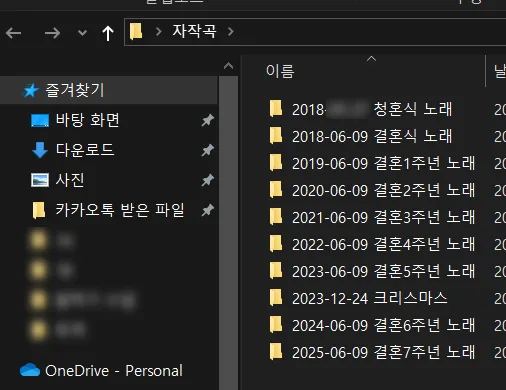Click the navigation pane vertical scrollbar track
The height and width of the screenshot is (390, 506).
(228, 233)
